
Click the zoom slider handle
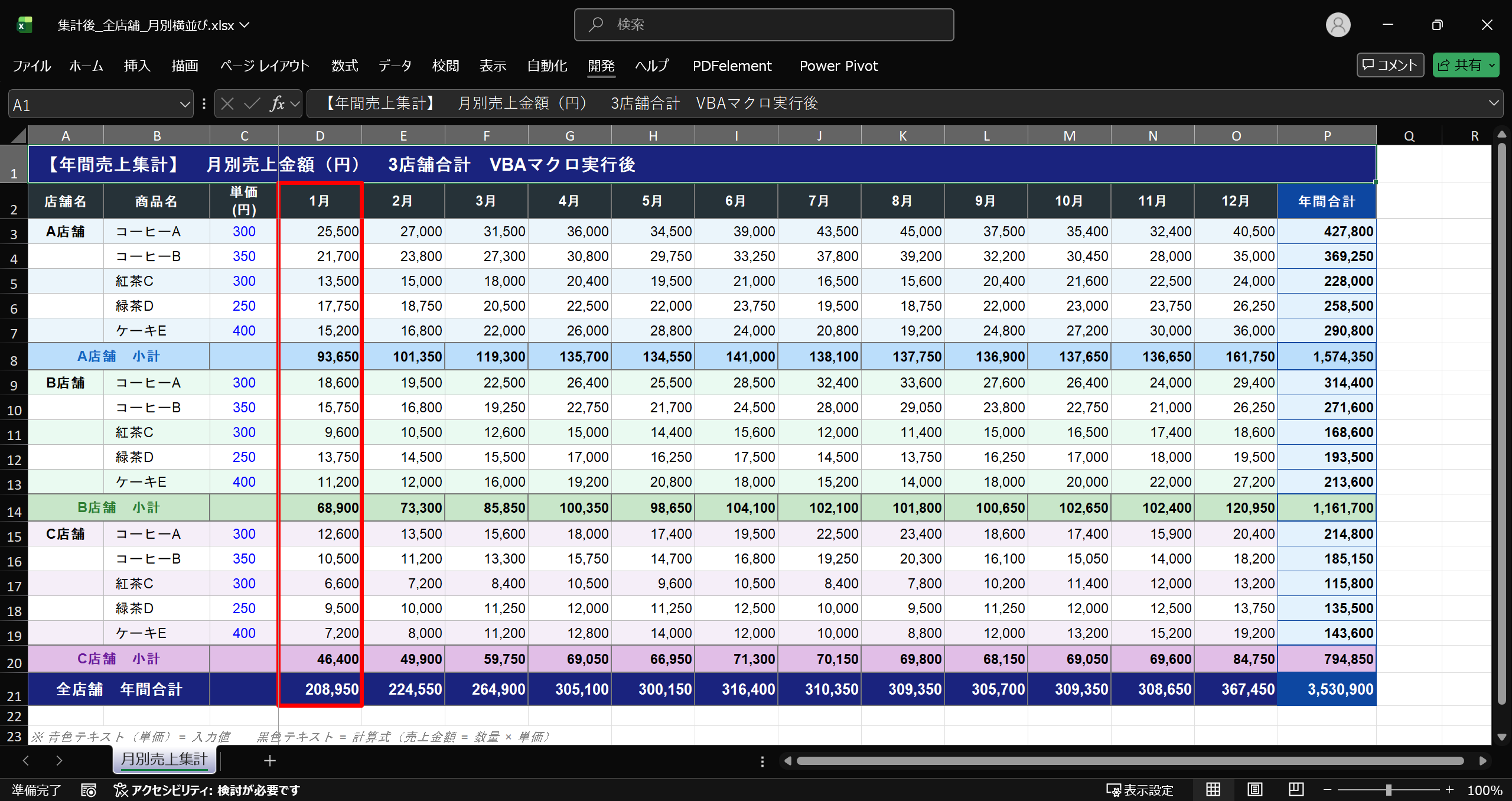click(x=1389, y=790)
